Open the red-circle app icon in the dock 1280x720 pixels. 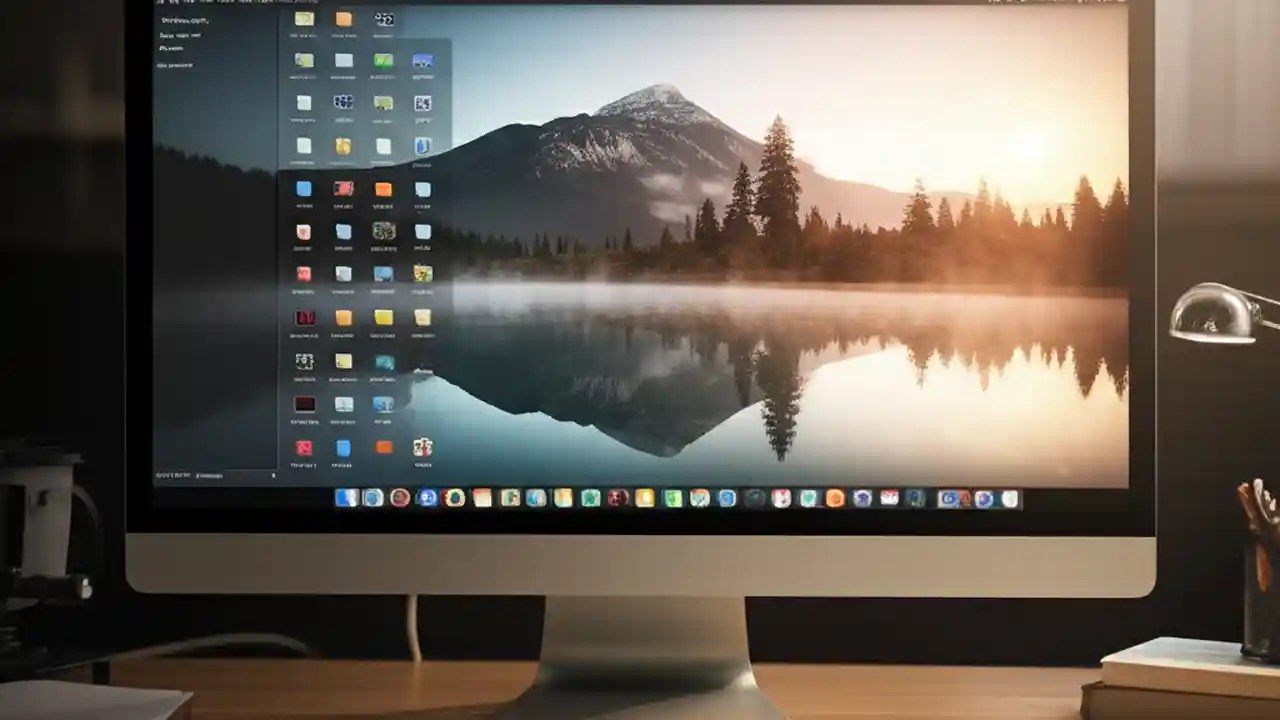(x=397, y=499)
